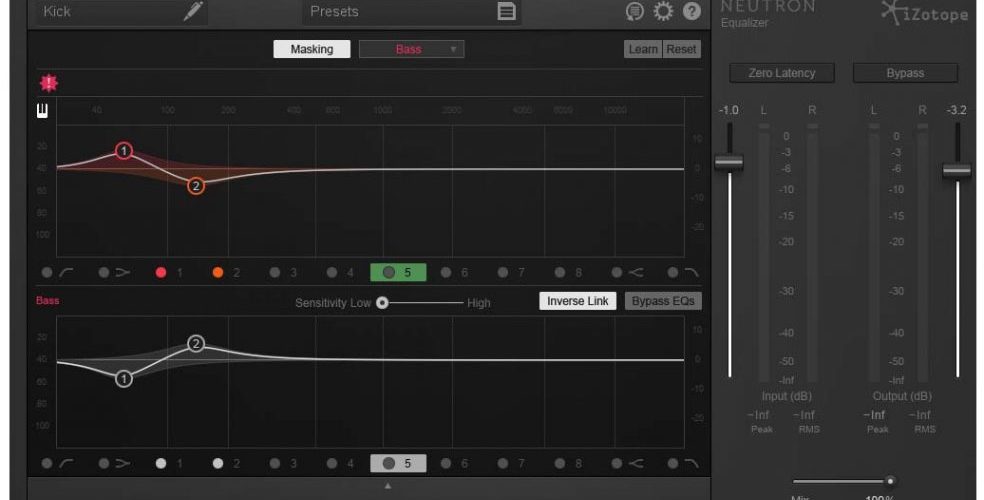Click the Learn button
Screen dimensions: 984x500
point(643,49)
